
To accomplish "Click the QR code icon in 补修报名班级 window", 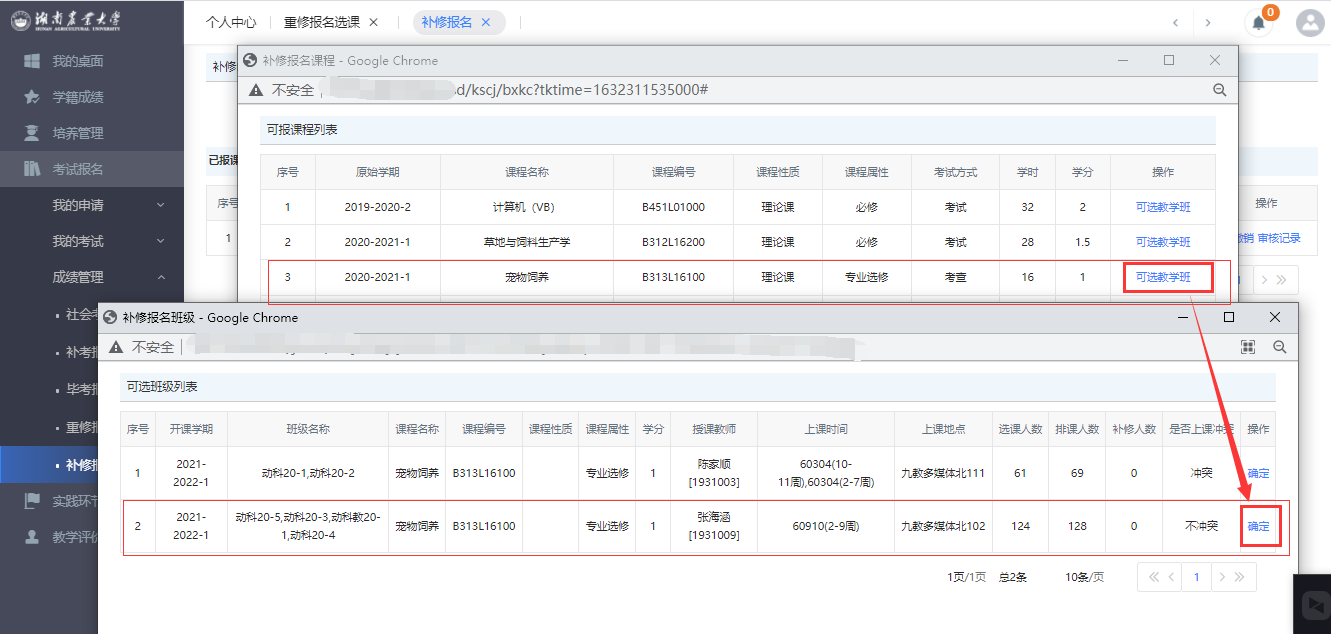I will (x=1248, y=347).
